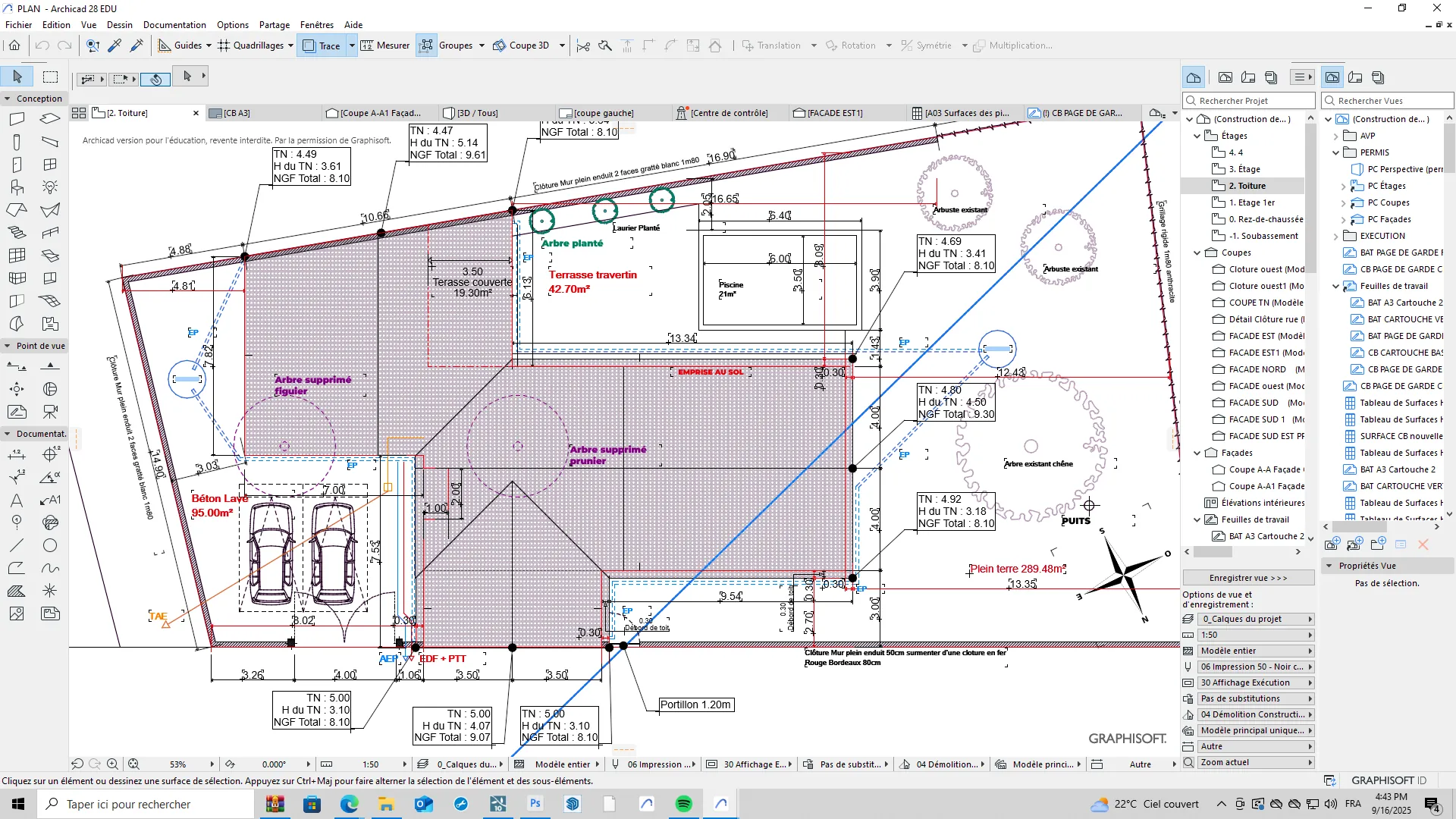The image size is (1456, 819).
Task: Select the Zone tool in the toolbox
Action: click(50, 324)
